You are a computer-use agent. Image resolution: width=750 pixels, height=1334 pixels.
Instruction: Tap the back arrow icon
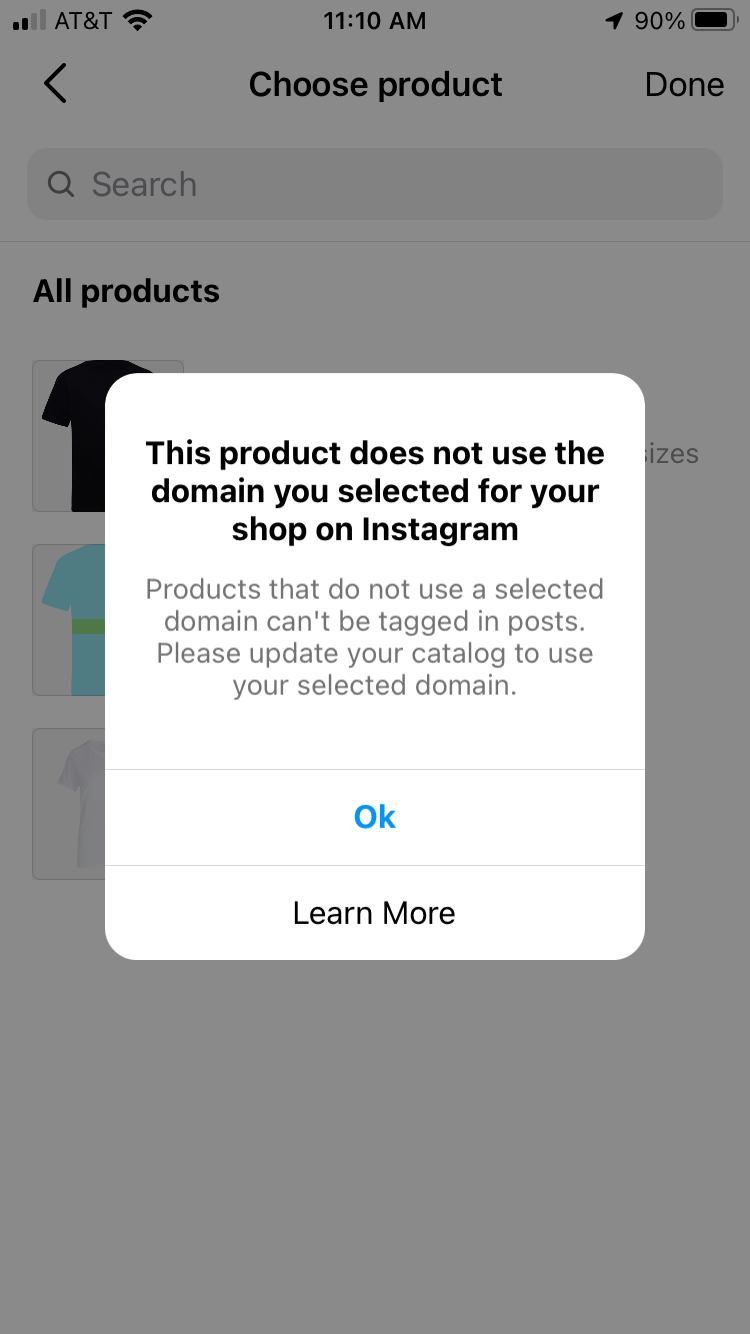coord(55,84)
